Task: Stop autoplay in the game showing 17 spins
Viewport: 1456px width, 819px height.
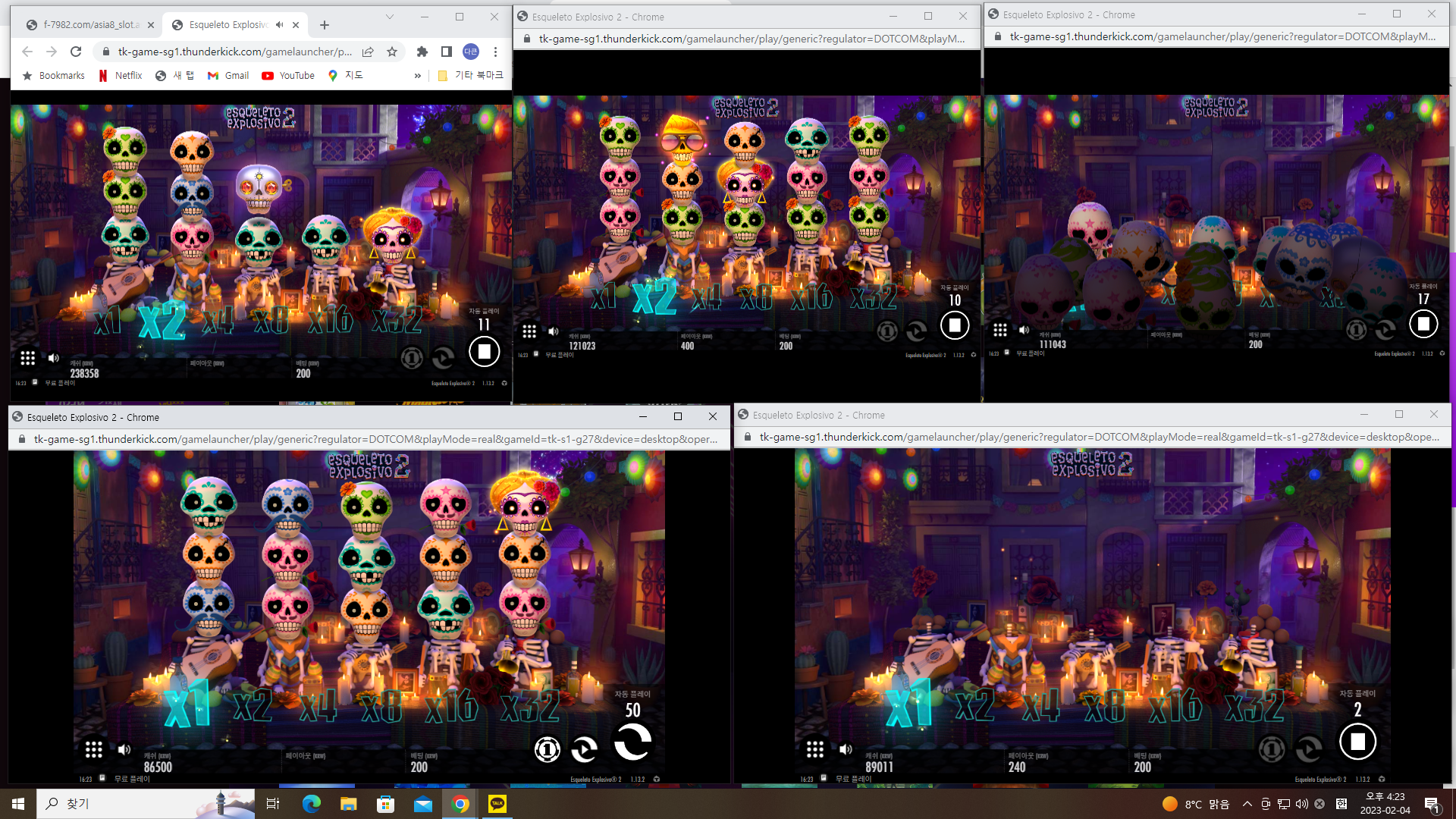Action: (1423, 324)
